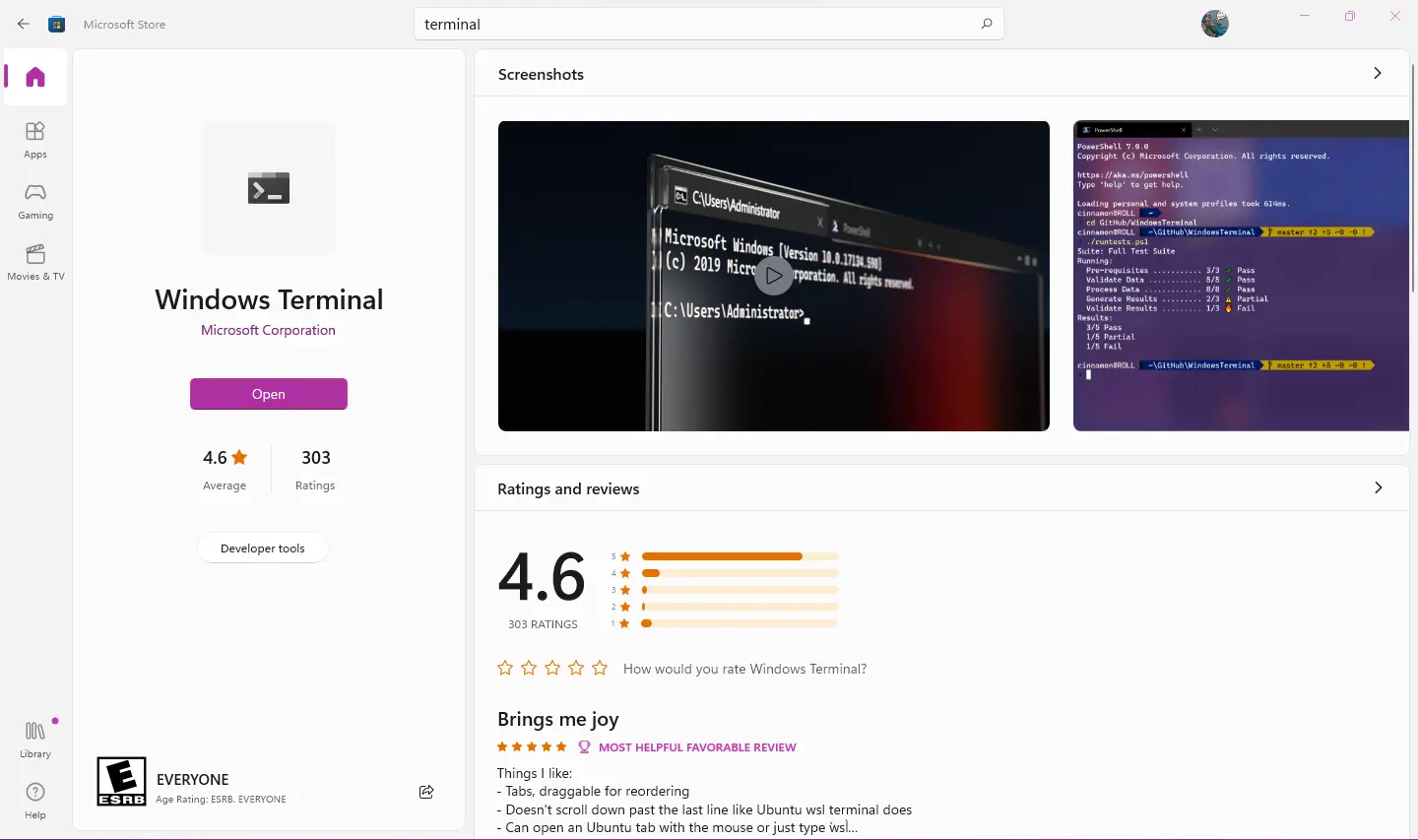1418x840 pixels.
Task: Rate Windows Terminal five stars
Action: coord(600,669)
